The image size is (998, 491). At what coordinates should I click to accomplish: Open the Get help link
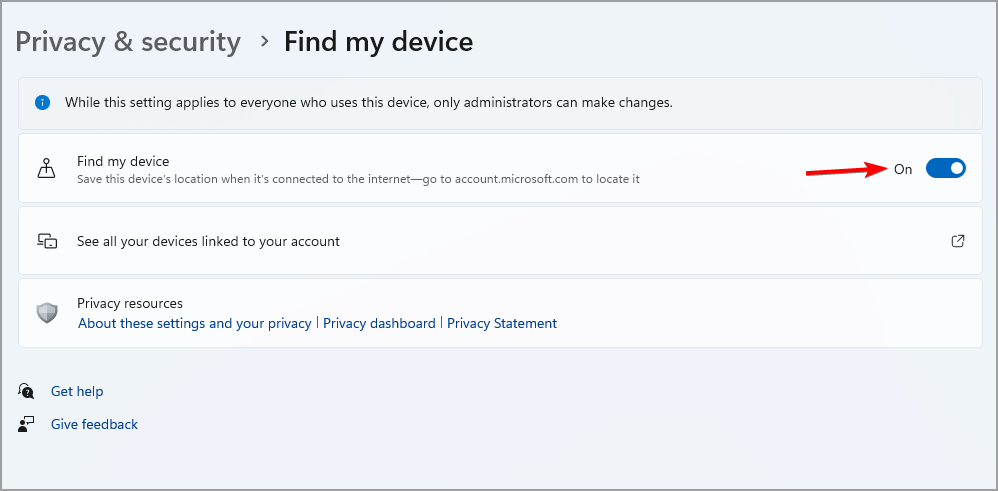click(77, 391)
